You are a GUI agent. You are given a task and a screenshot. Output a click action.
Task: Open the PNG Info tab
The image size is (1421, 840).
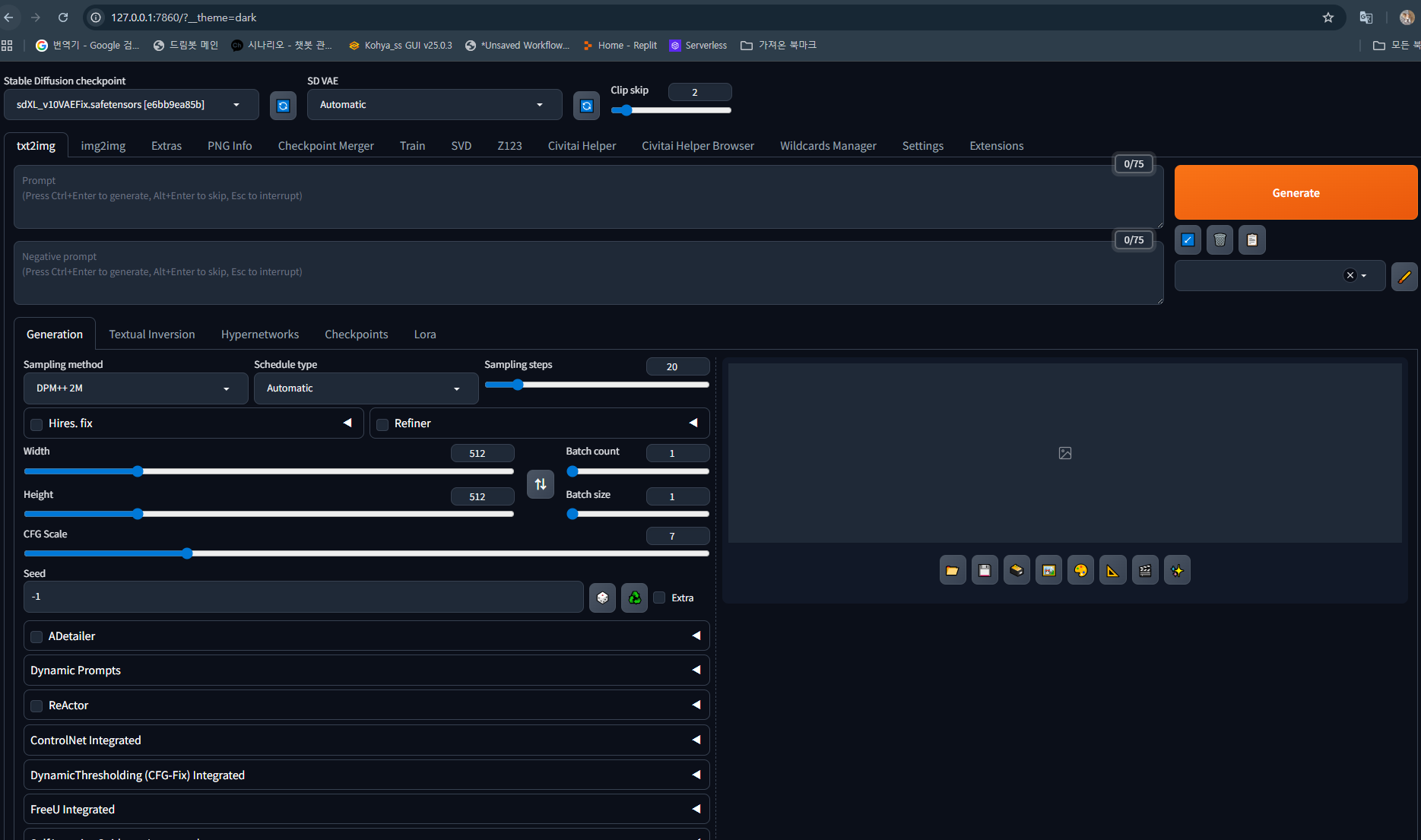point(230,146)
